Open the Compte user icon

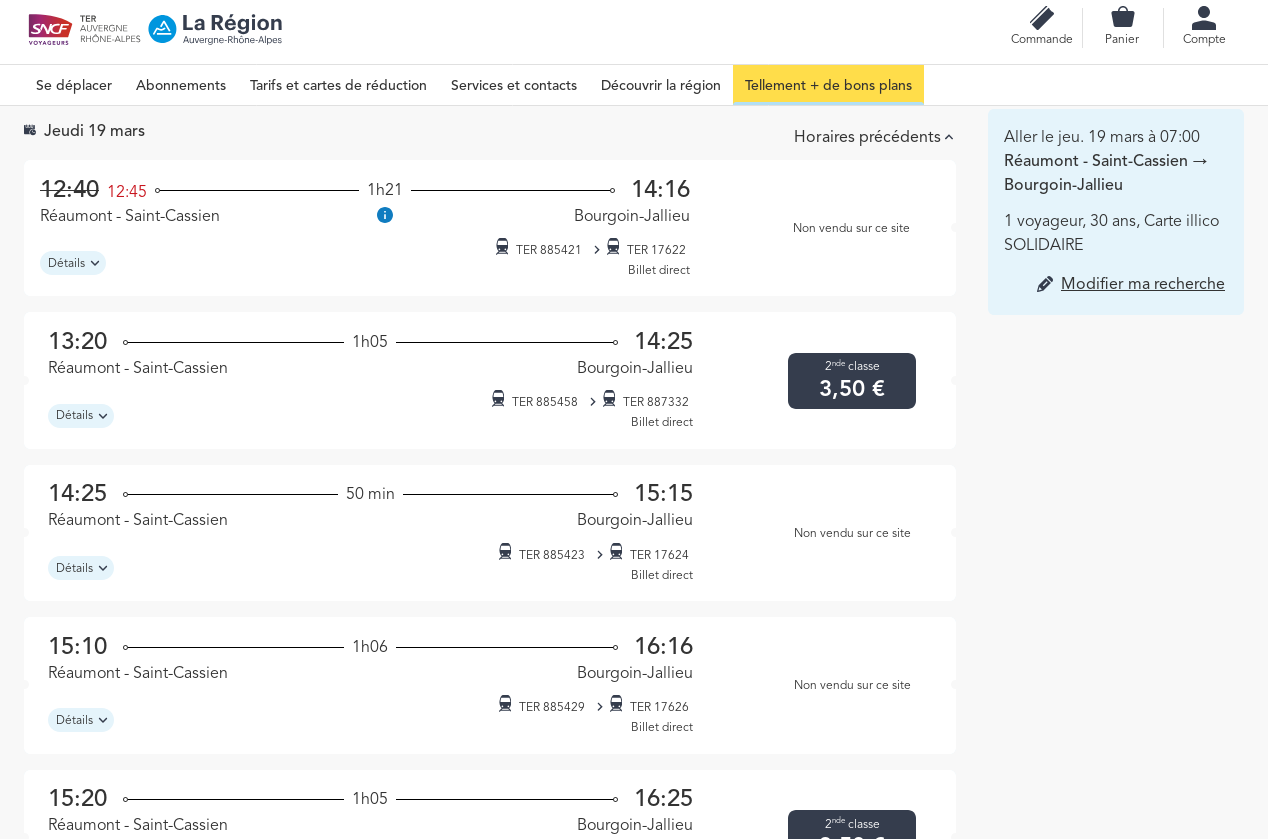[1204, 18]
